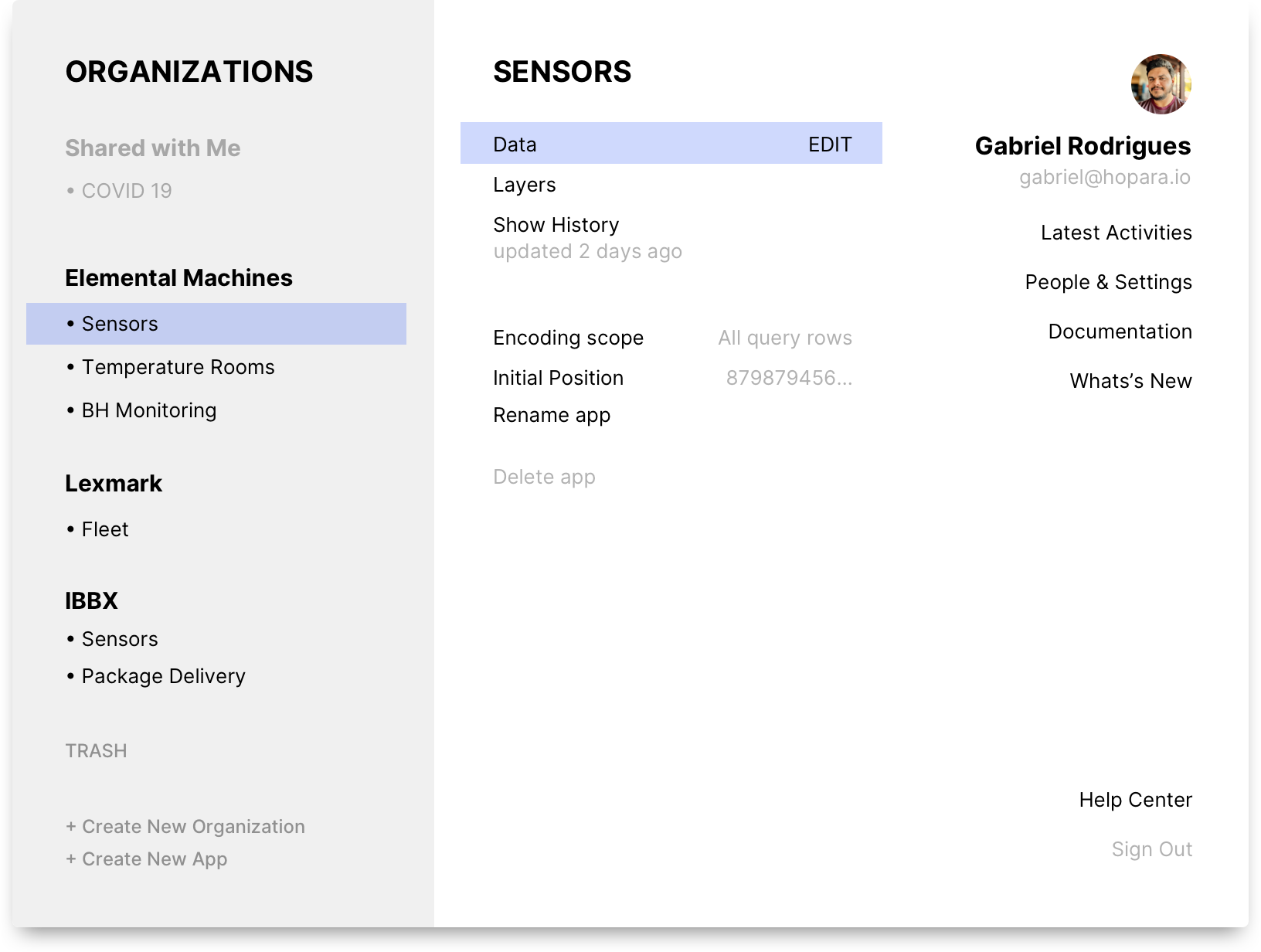Image resolution: width=1261 pixels, height=952 pixels.
Task: Open the TRASH section
Action: tap(96, 750)
